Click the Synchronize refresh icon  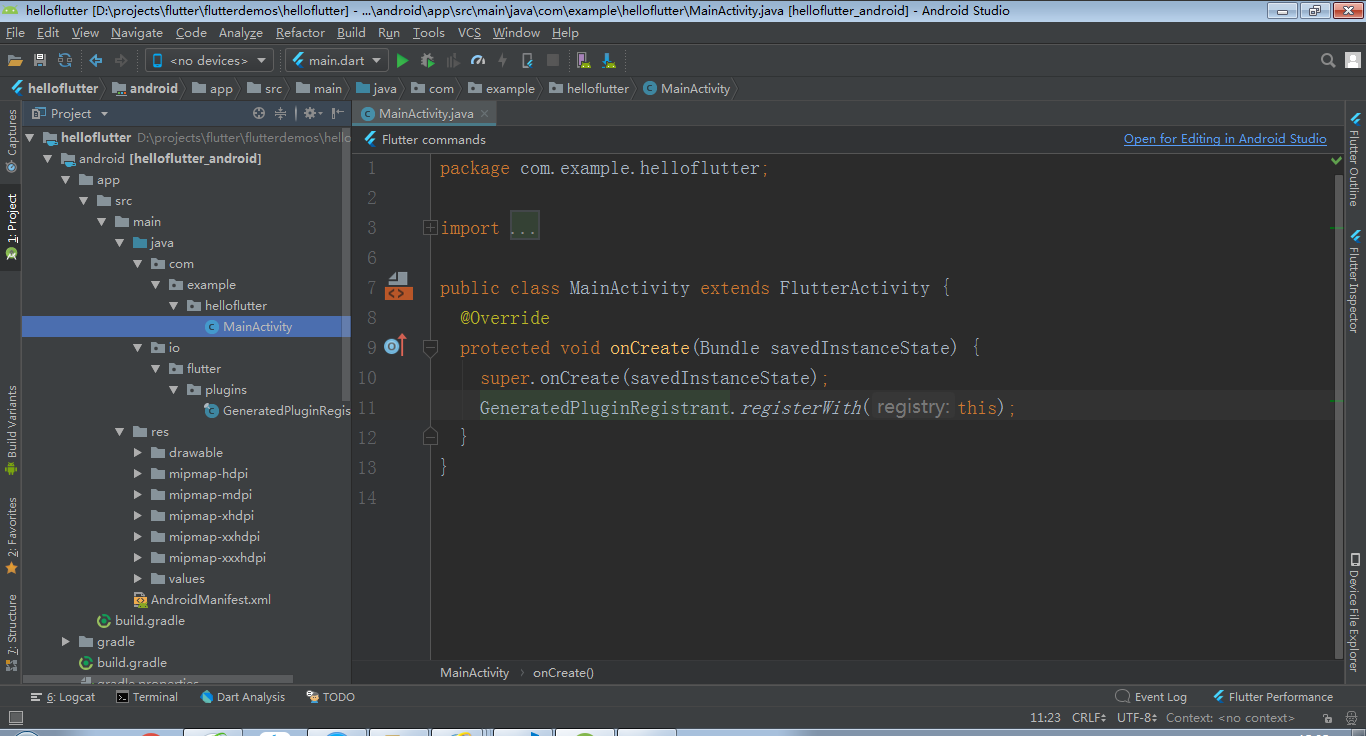coord(65,60)
